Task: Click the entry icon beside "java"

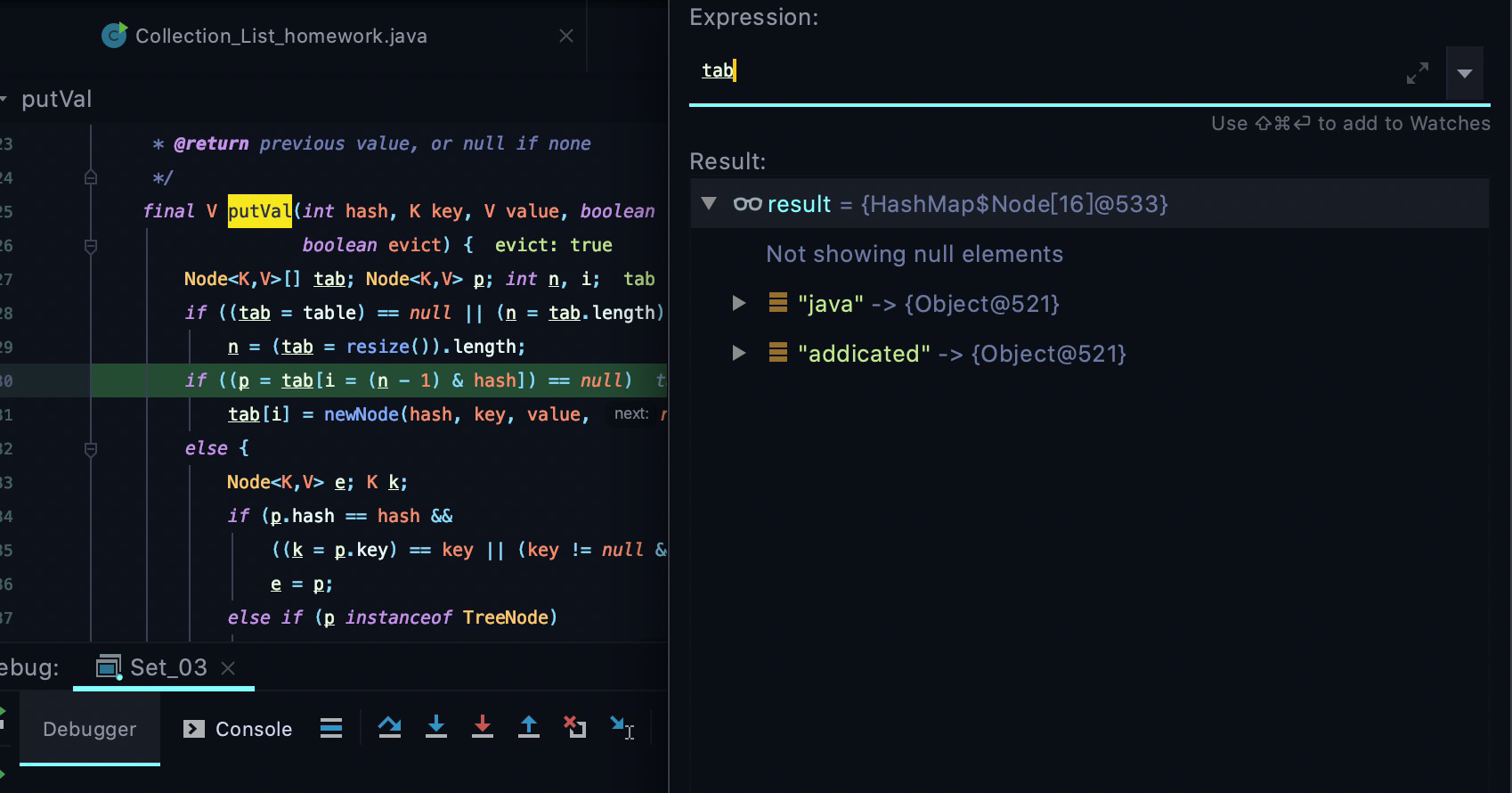Action: (777, 303)
